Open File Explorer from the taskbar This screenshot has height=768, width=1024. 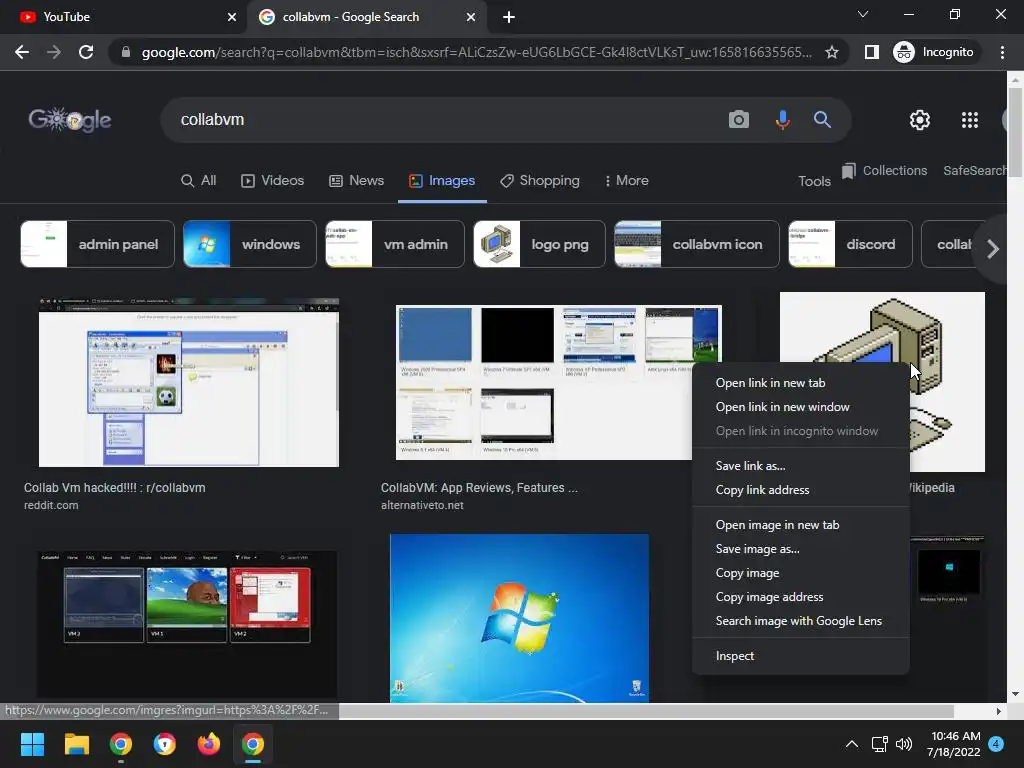click(76, 744)
